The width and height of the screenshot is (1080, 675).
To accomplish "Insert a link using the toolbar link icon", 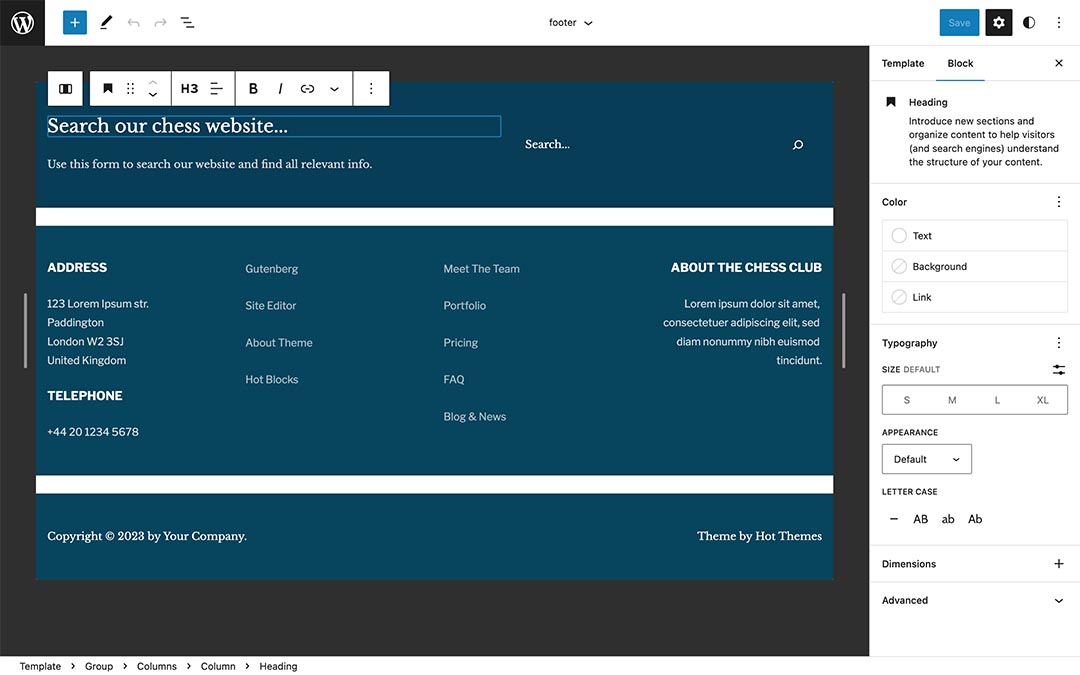I will 307,88.
